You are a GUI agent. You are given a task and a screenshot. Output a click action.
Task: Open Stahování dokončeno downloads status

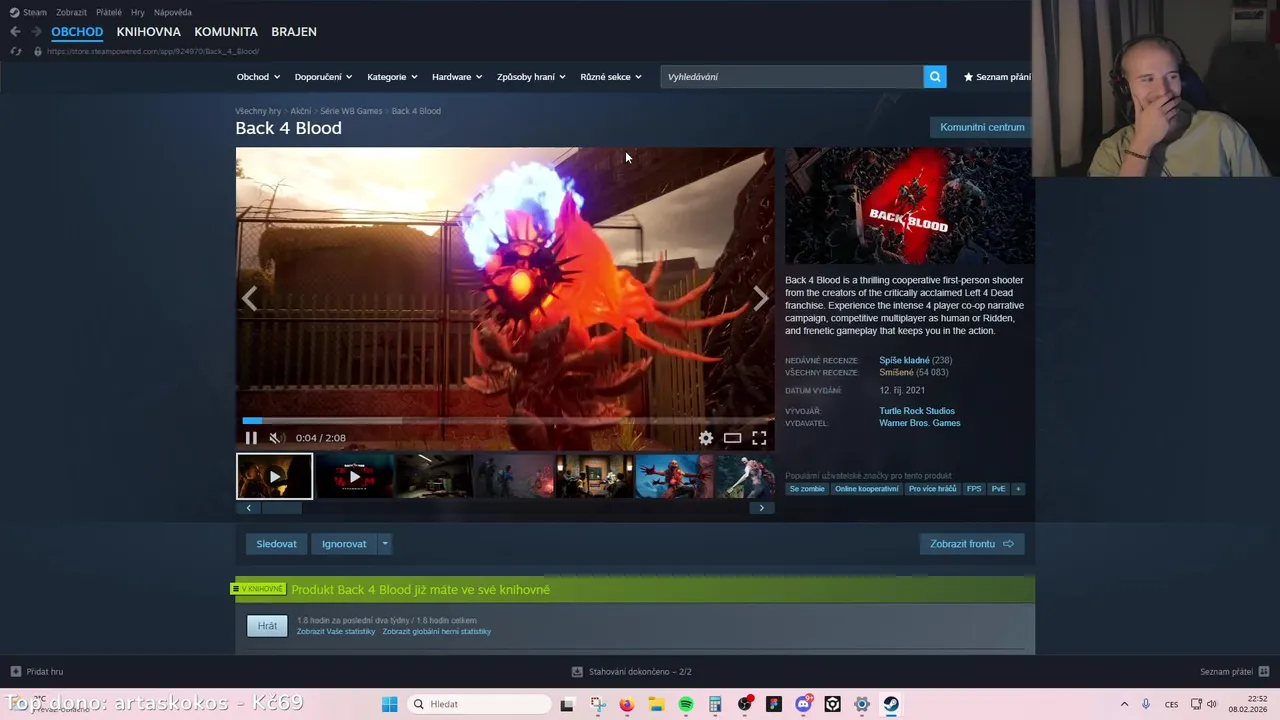click(x=632, y=672)
